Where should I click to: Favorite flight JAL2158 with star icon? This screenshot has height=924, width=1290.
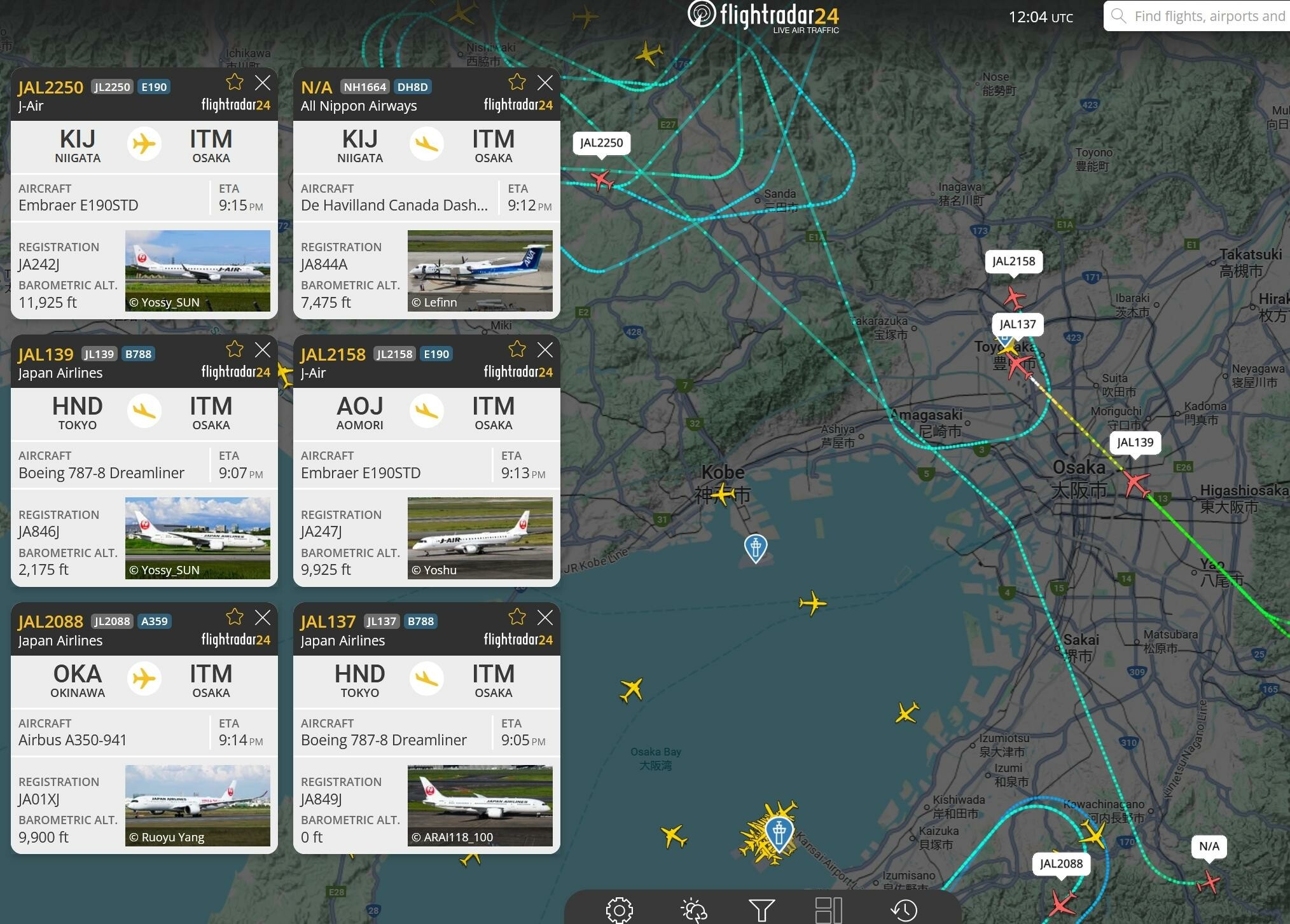[x=517, y=349]
